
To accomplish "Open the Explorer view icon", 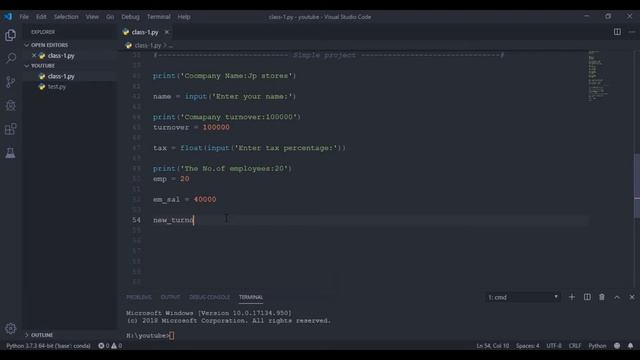I will [11, 35].
